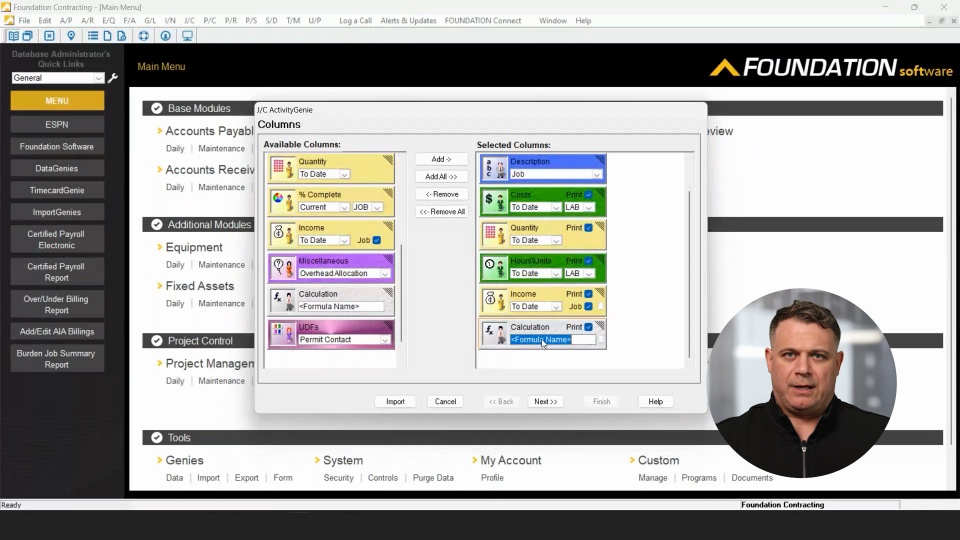Click the <<- Remove All button
The image size is (960, 540).
point(441,212)
